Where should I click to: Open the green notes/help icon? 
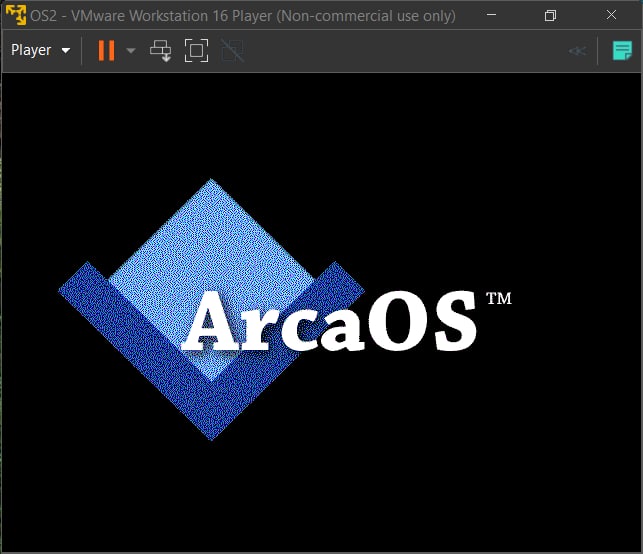pyautogui.click(x=622, y=50)
